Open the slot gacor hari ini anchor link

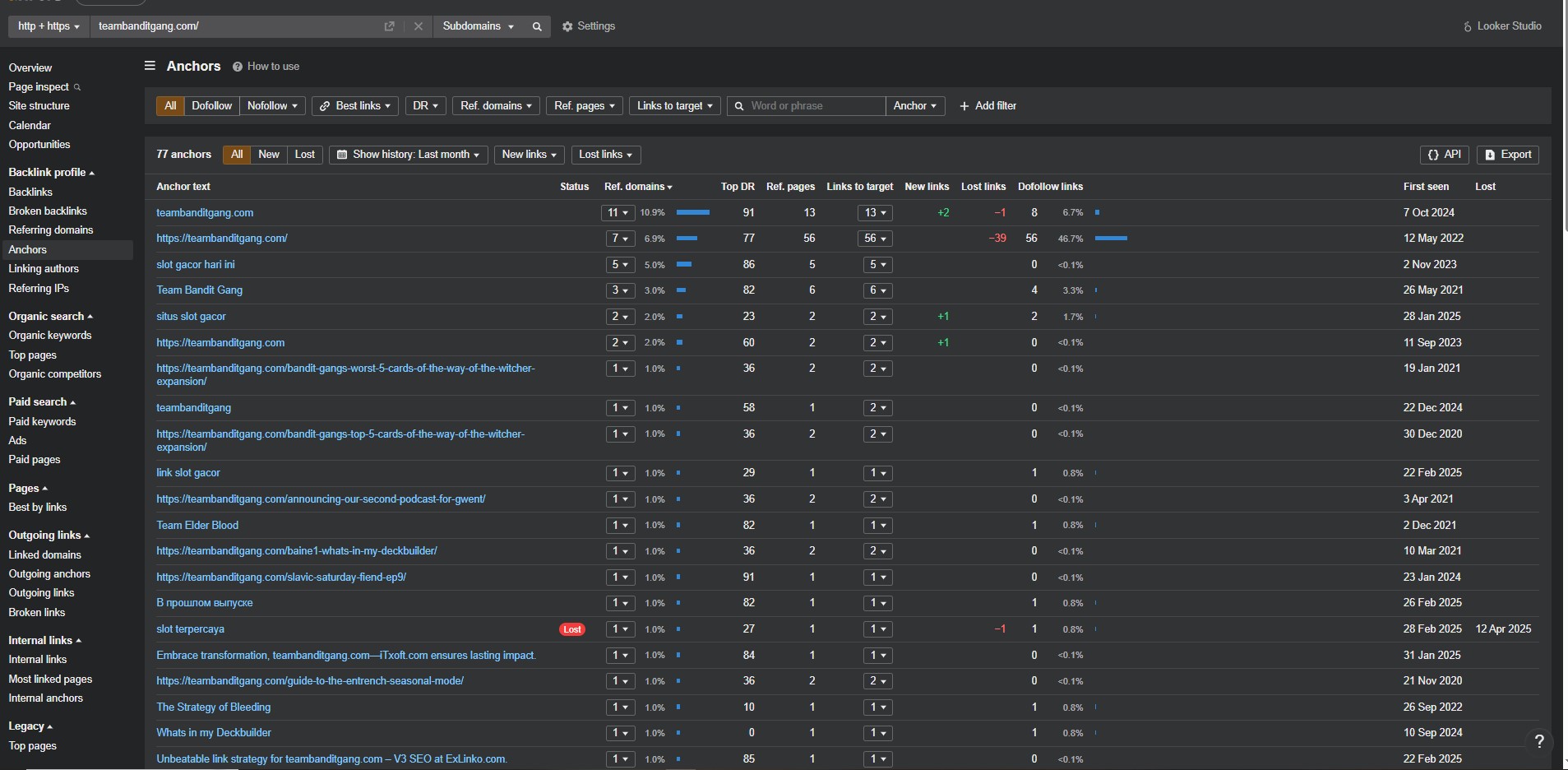pyautogui.click(x=196, y=265)
